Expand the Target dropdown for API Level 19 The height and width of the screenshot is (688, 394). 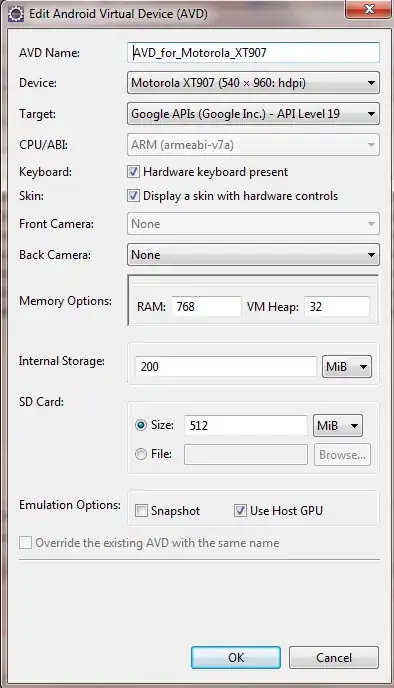point(253,114)
